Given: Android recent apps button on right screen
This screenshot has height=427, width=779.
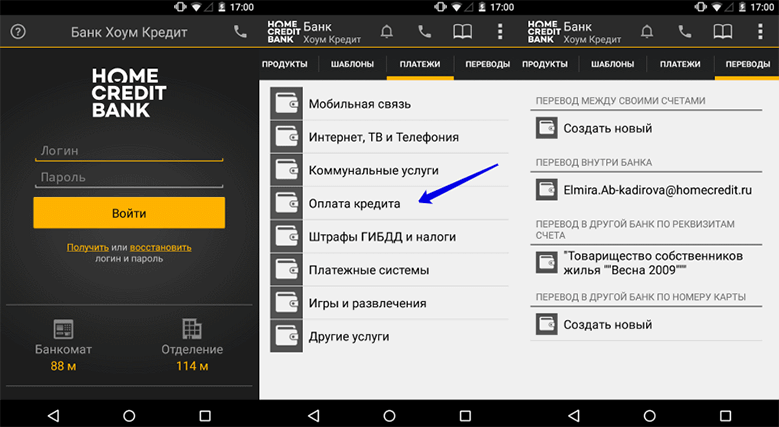Looking at the screenshot, I should (x=725, y=415).
